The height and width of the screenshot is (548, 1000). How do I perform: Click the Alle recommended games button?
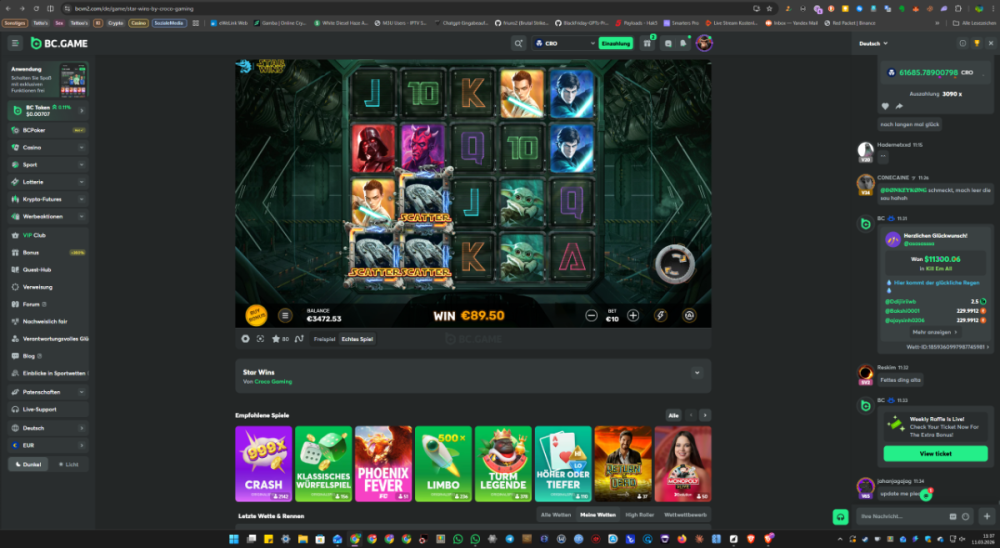point(673,415)
